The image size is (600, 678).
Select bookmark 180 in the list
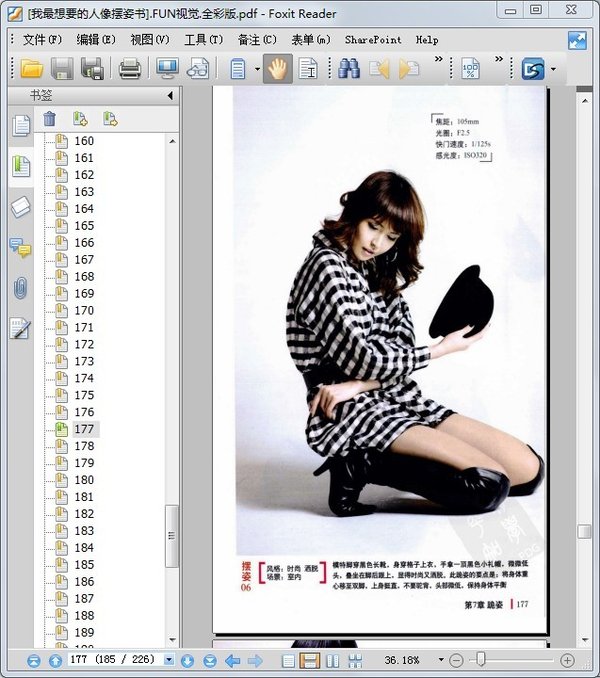(84, 479)
